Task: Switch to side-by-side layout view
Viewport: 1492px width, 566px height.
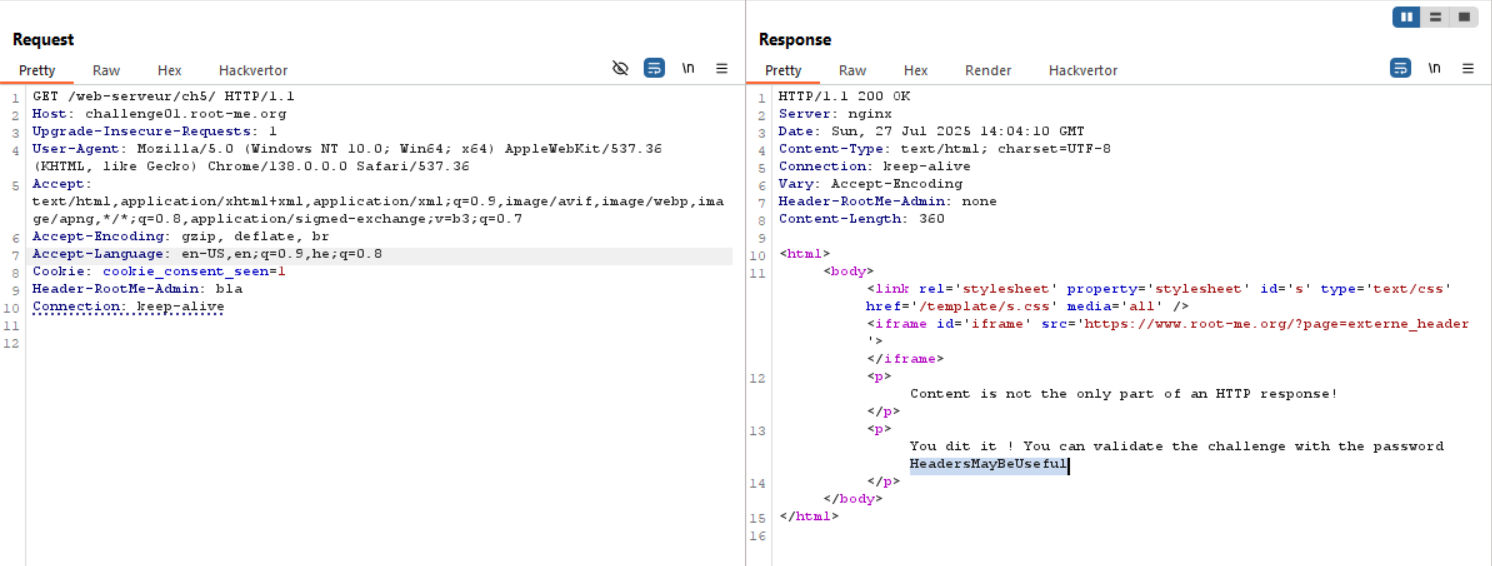Action: click(x=1406, y=17)
